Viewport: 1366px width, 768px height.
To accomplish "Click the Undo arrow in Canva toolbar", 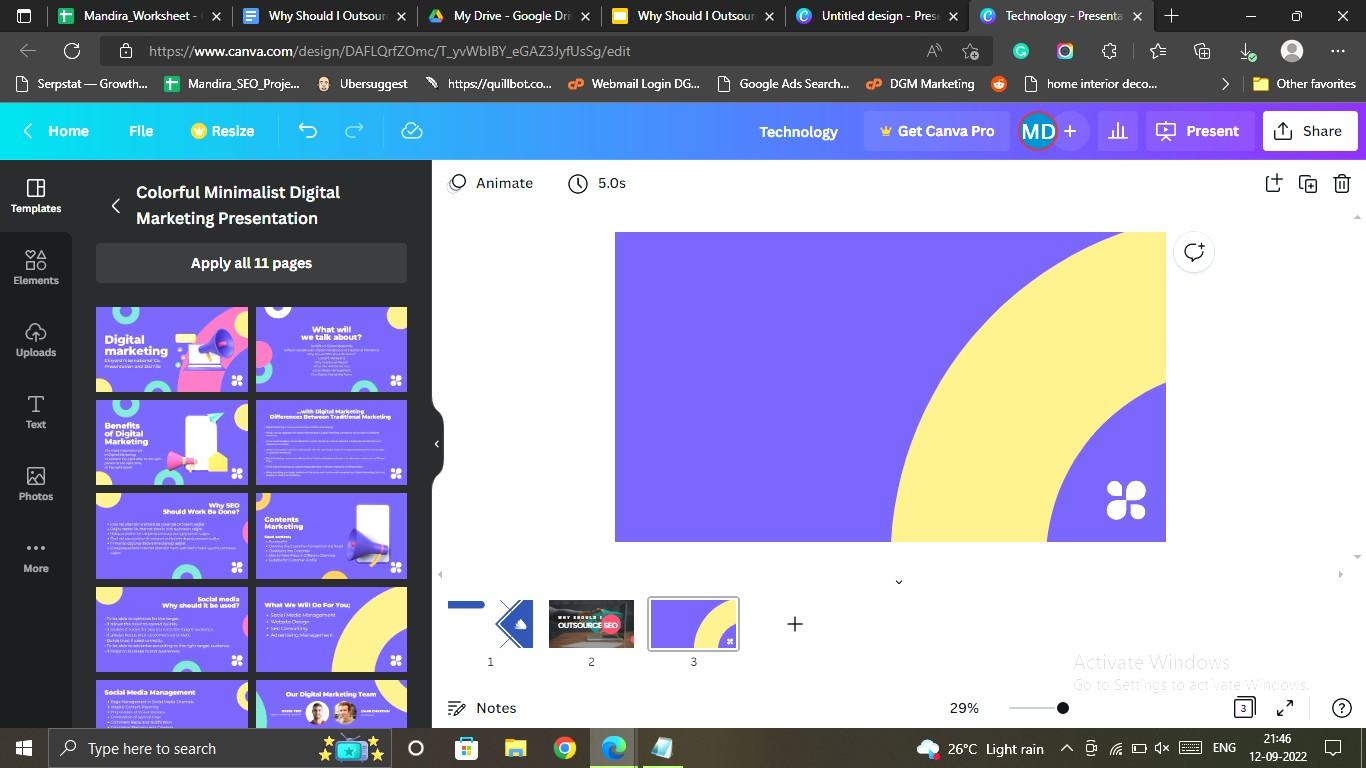I will pyautogui.click(x=308, y=131).
